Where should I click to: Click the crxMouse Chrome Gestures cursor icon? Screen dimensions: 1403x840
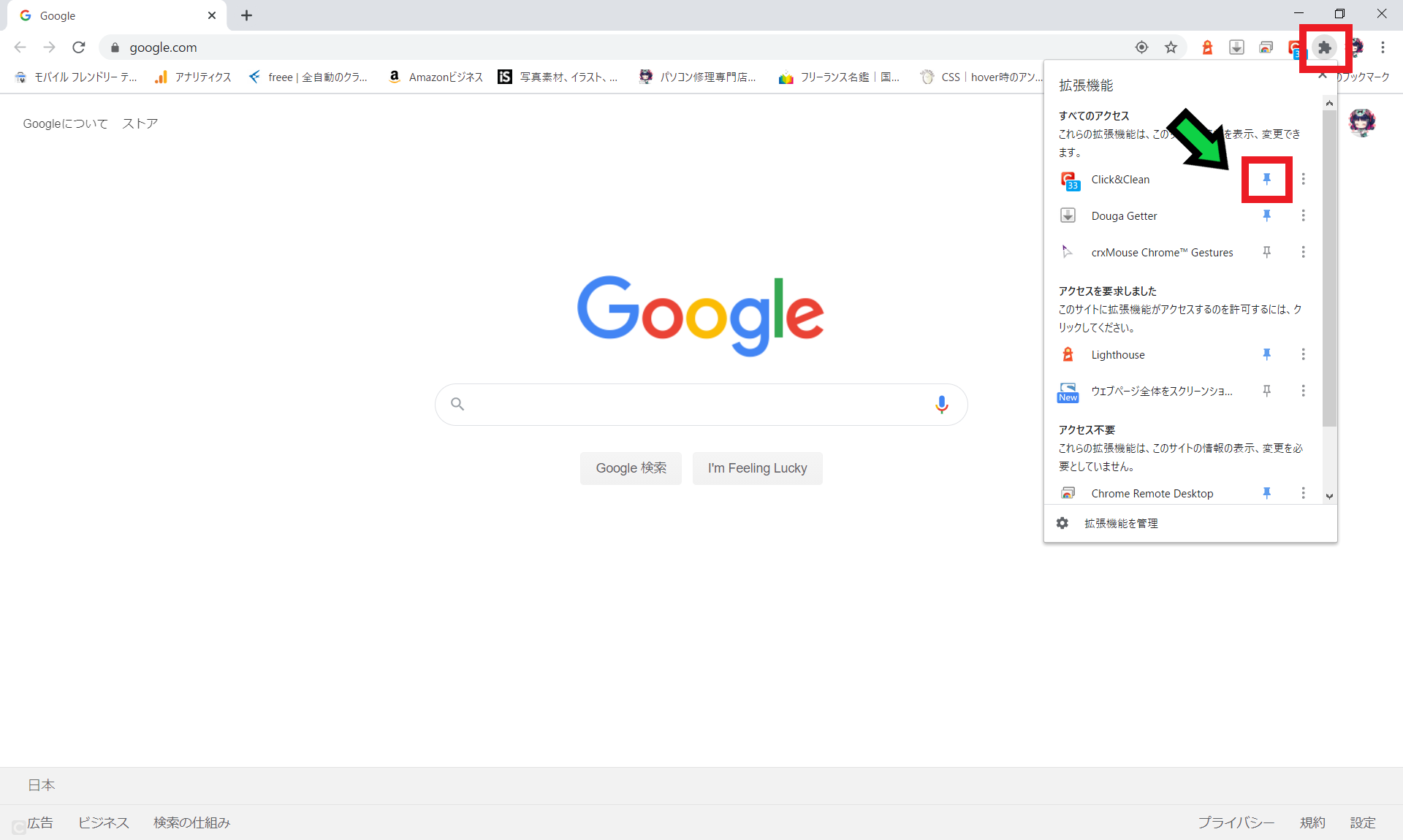pyautogui.click(x=1067, y=252)
